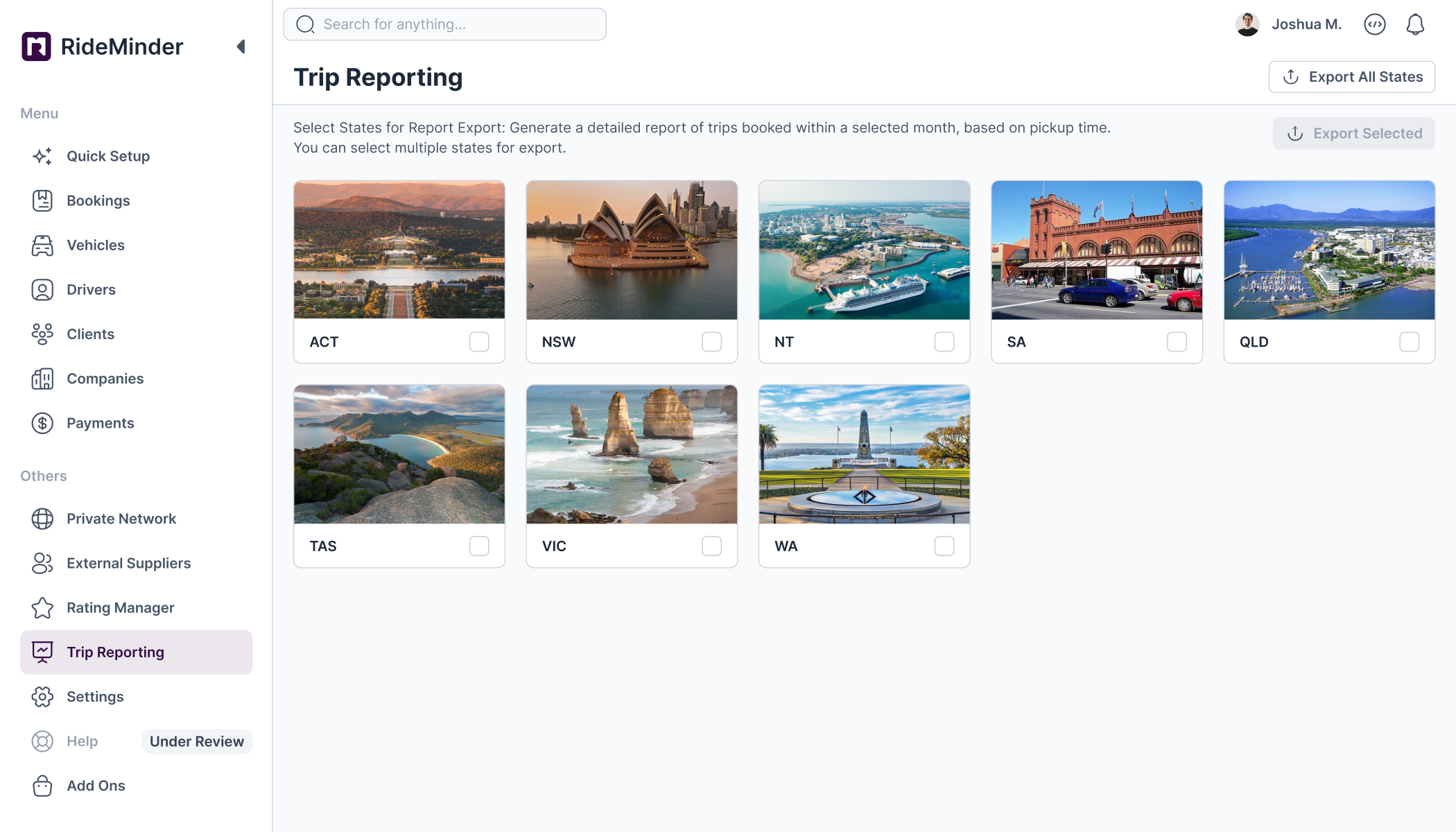Click the External Suppliers people icon

(x=42, y=563)
